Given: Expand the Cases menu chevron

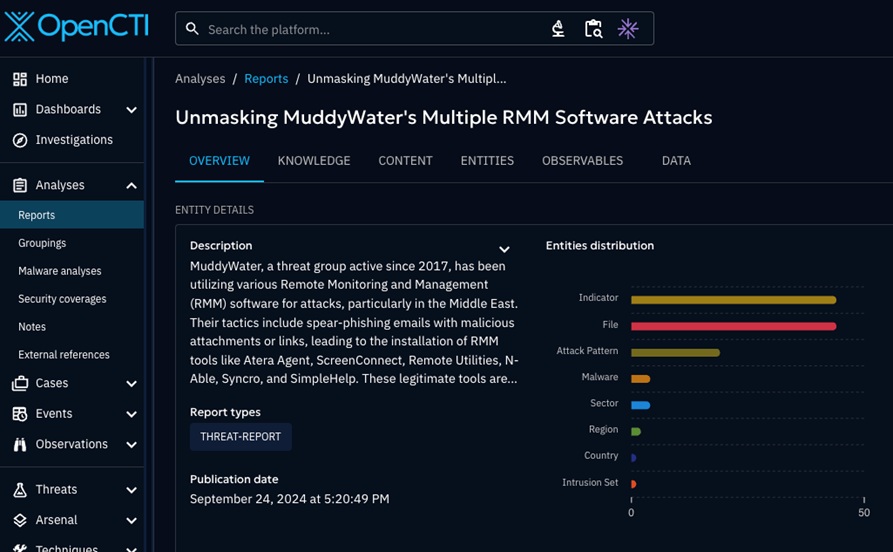Looking at the screenshot, I should [132, 384].
